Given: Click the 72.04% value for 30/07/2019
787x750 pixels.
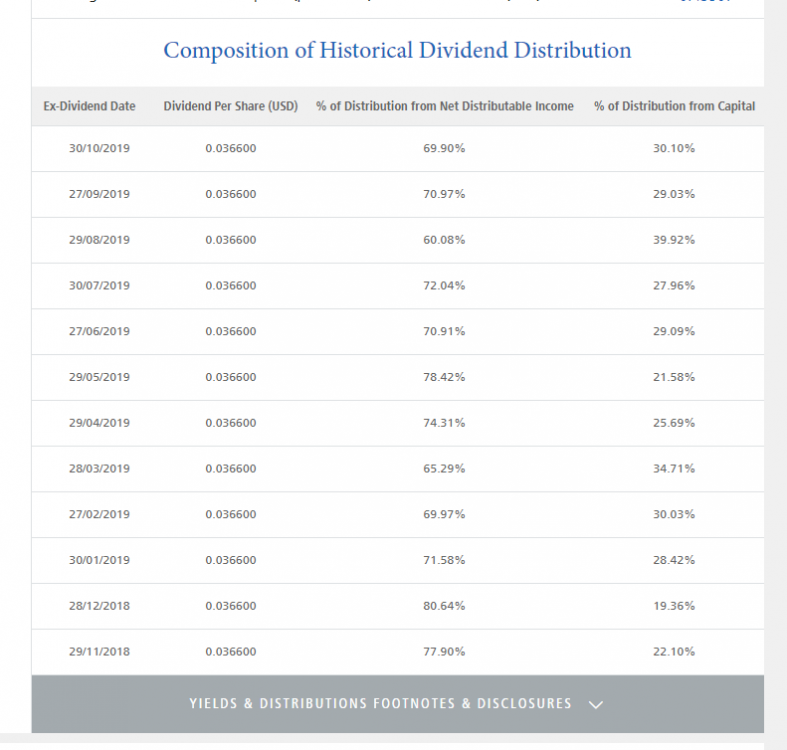Looking at the screenshot, I should click(444, 286).
